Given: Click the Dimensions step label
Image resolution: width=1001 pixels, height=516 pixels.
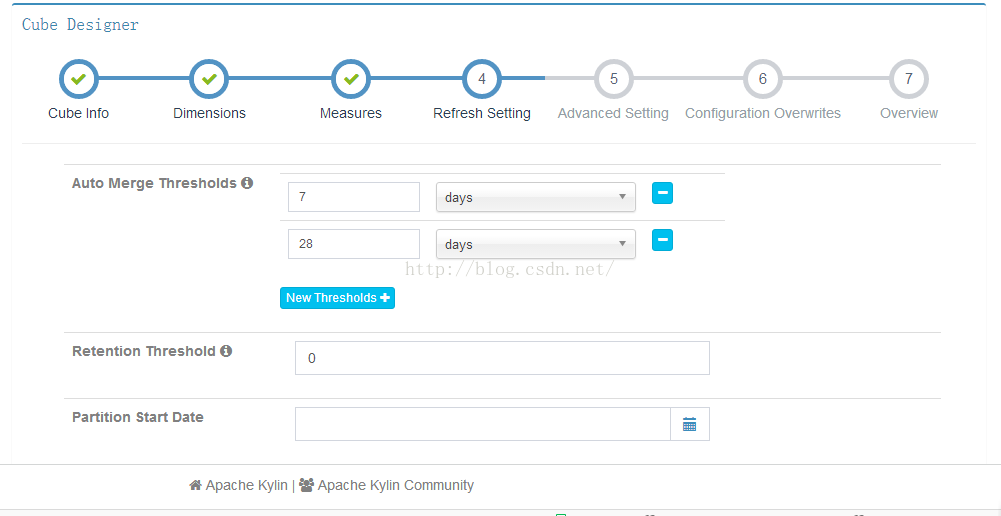Looking at the screenshot, I should [x=209, y=113].
